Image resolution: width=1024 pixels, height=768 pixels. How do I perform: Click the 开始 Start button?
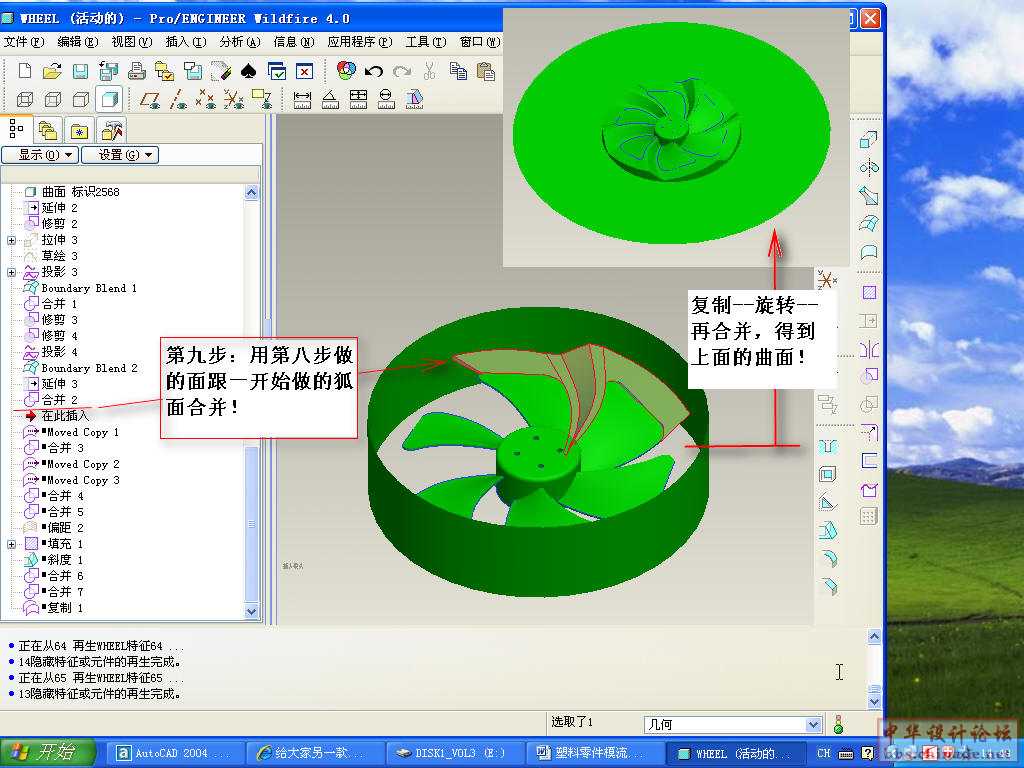point(48,753)
